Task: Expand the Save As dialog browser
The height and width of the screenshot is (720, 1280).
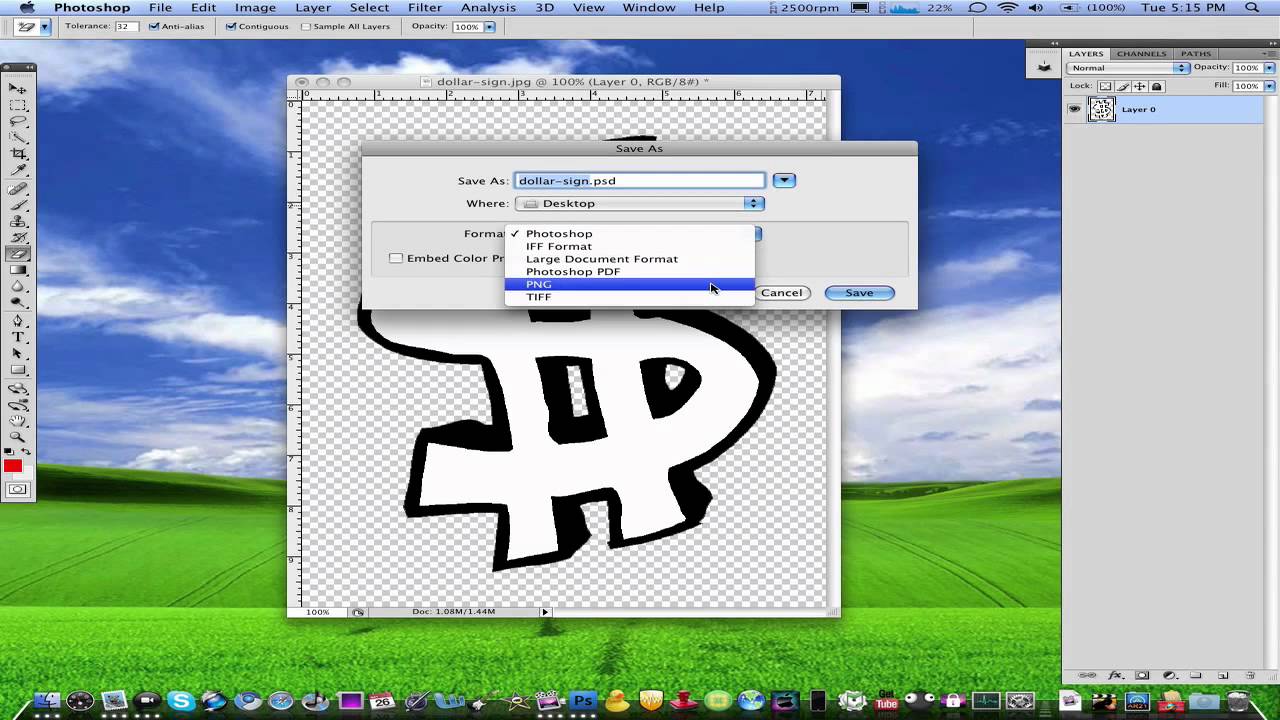Action: point(784,181)
